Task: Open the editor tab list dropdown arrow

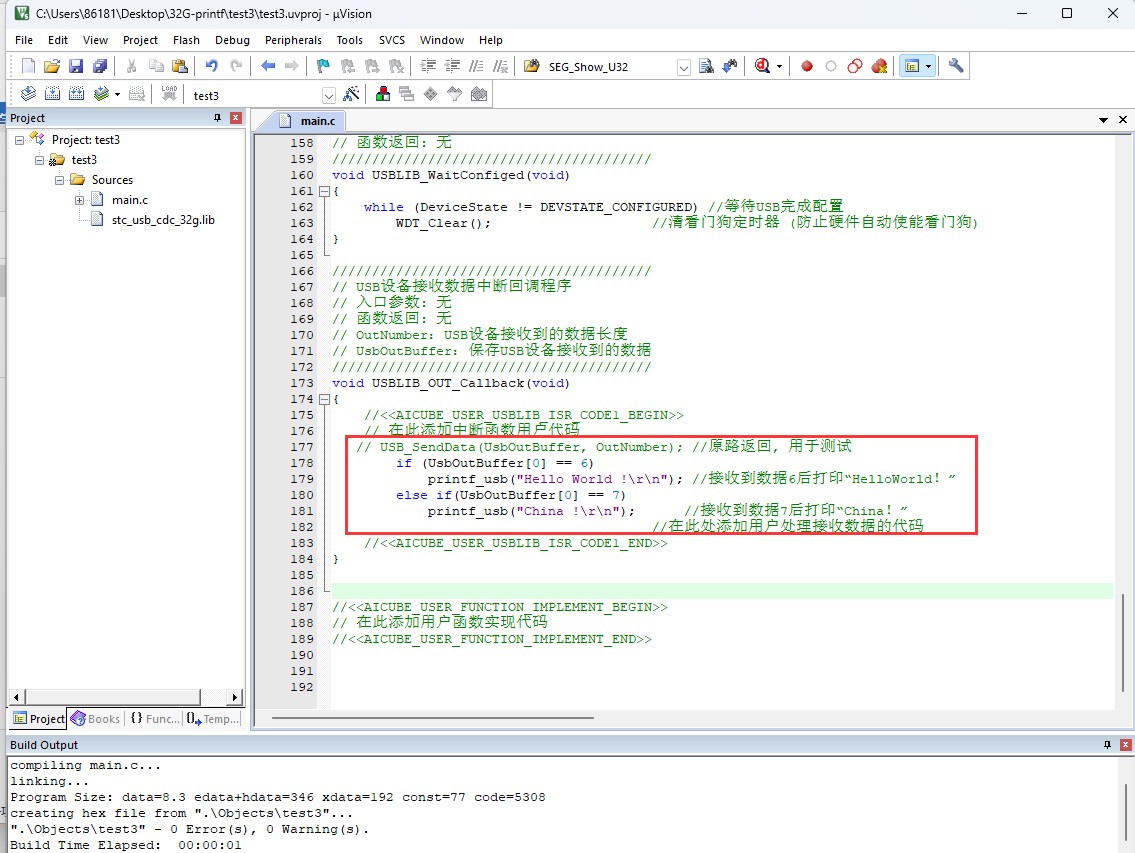Action: click(1103, 119)
